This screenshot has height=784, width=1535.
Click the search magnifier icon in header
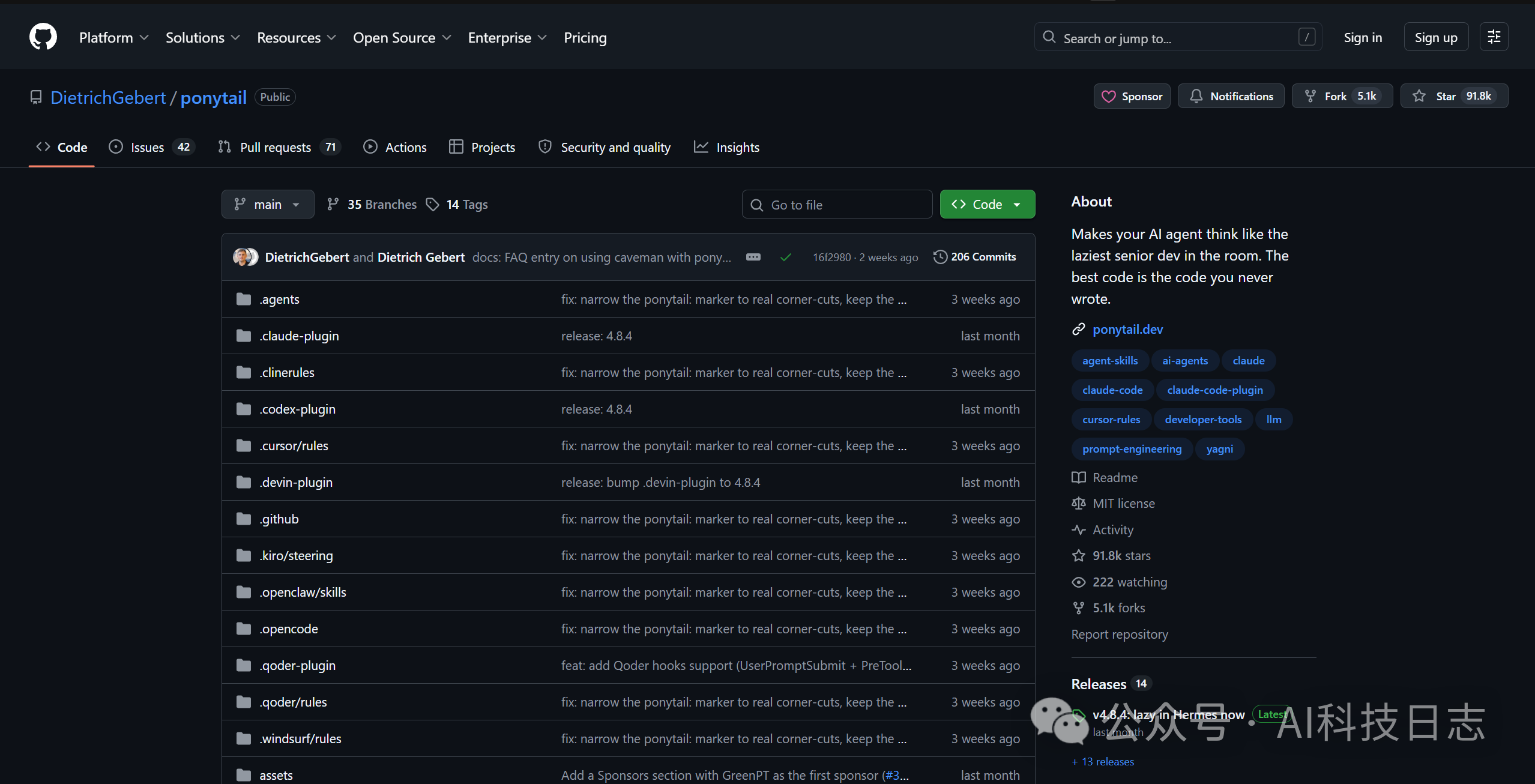pyautogui.click(x=1049, y=37)
